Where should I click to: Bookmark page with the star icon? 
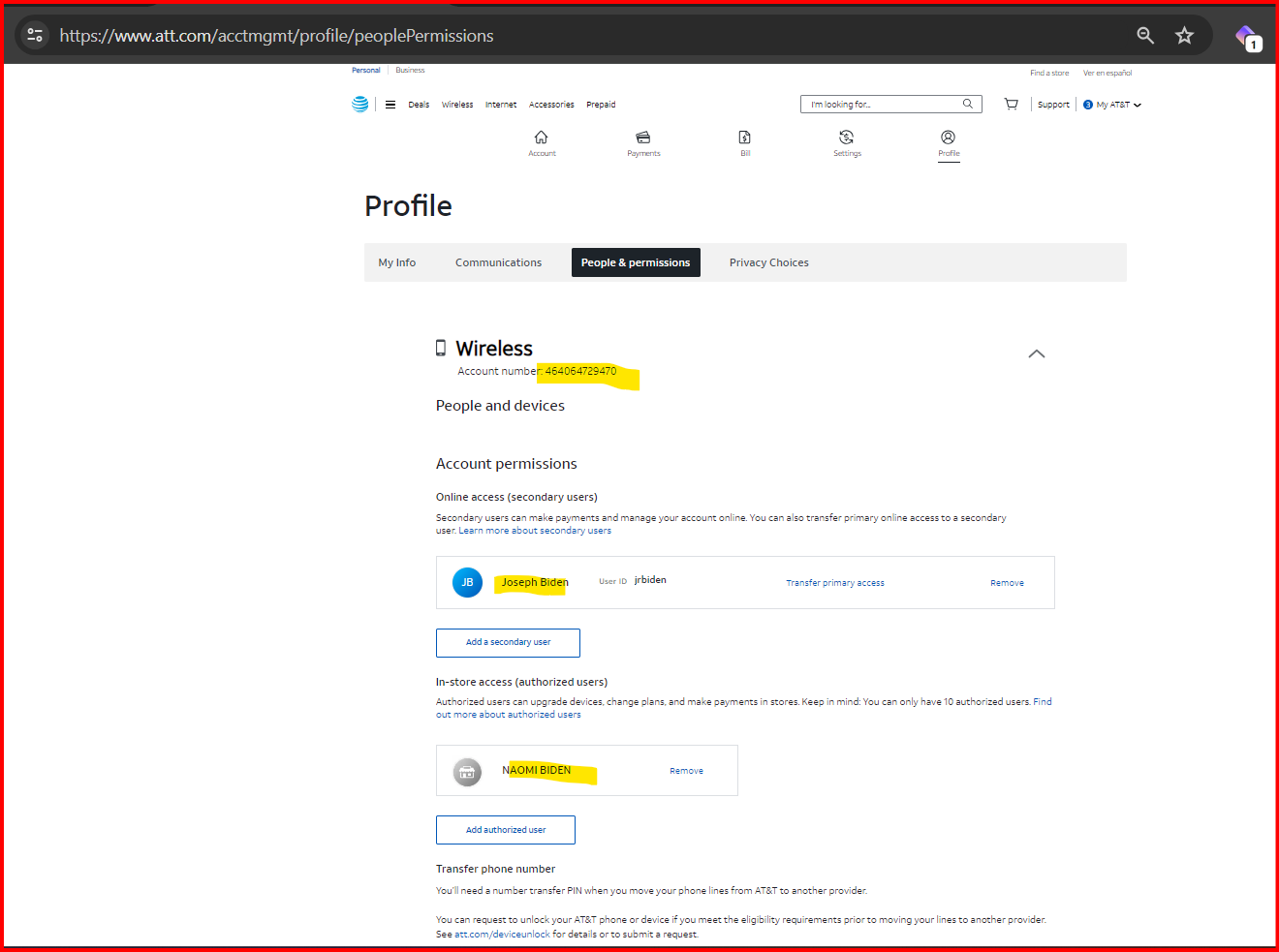(1184, 35)
